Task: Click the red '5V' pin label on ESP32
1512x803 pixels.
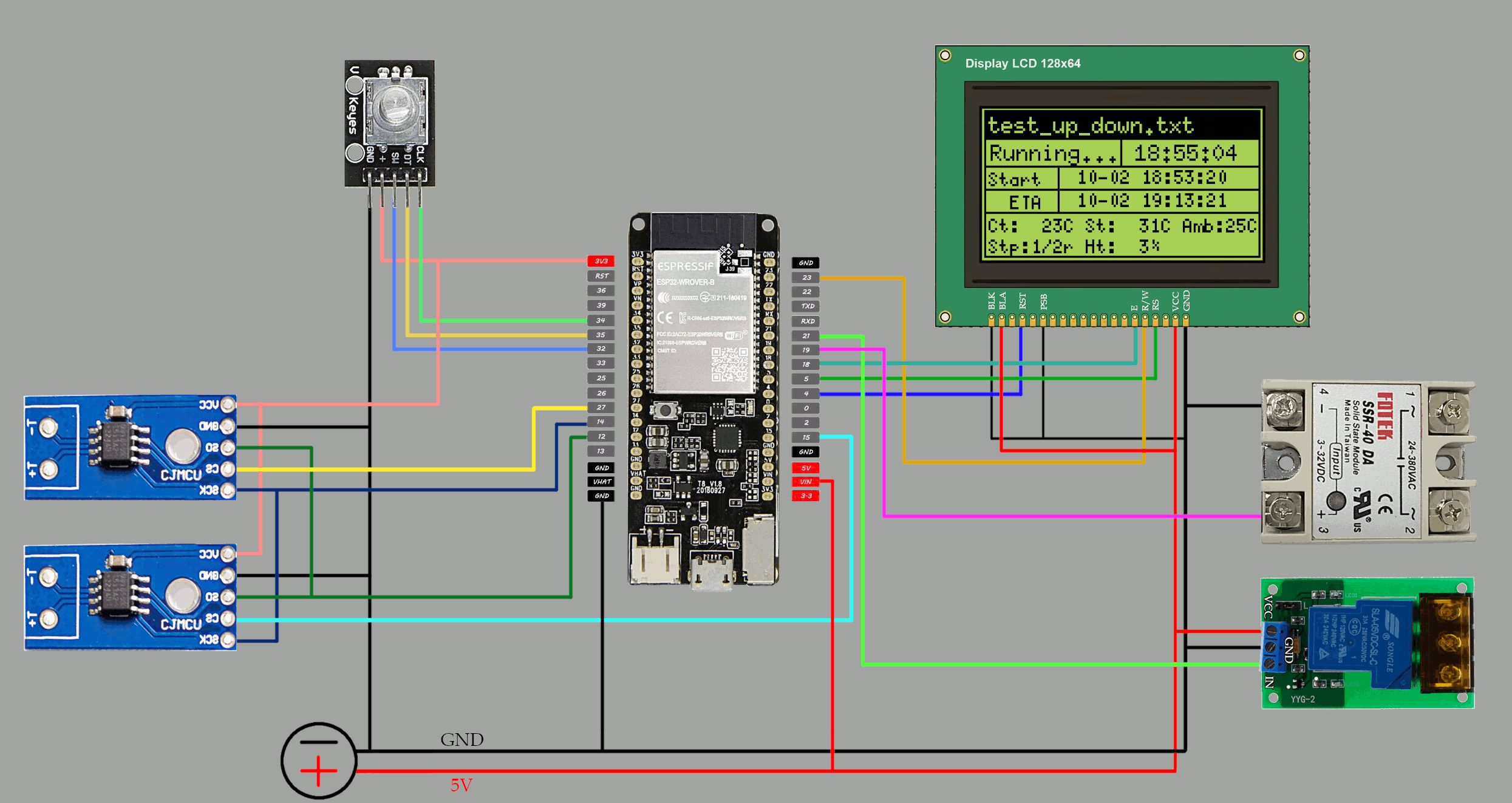Action: click(806, 468)
